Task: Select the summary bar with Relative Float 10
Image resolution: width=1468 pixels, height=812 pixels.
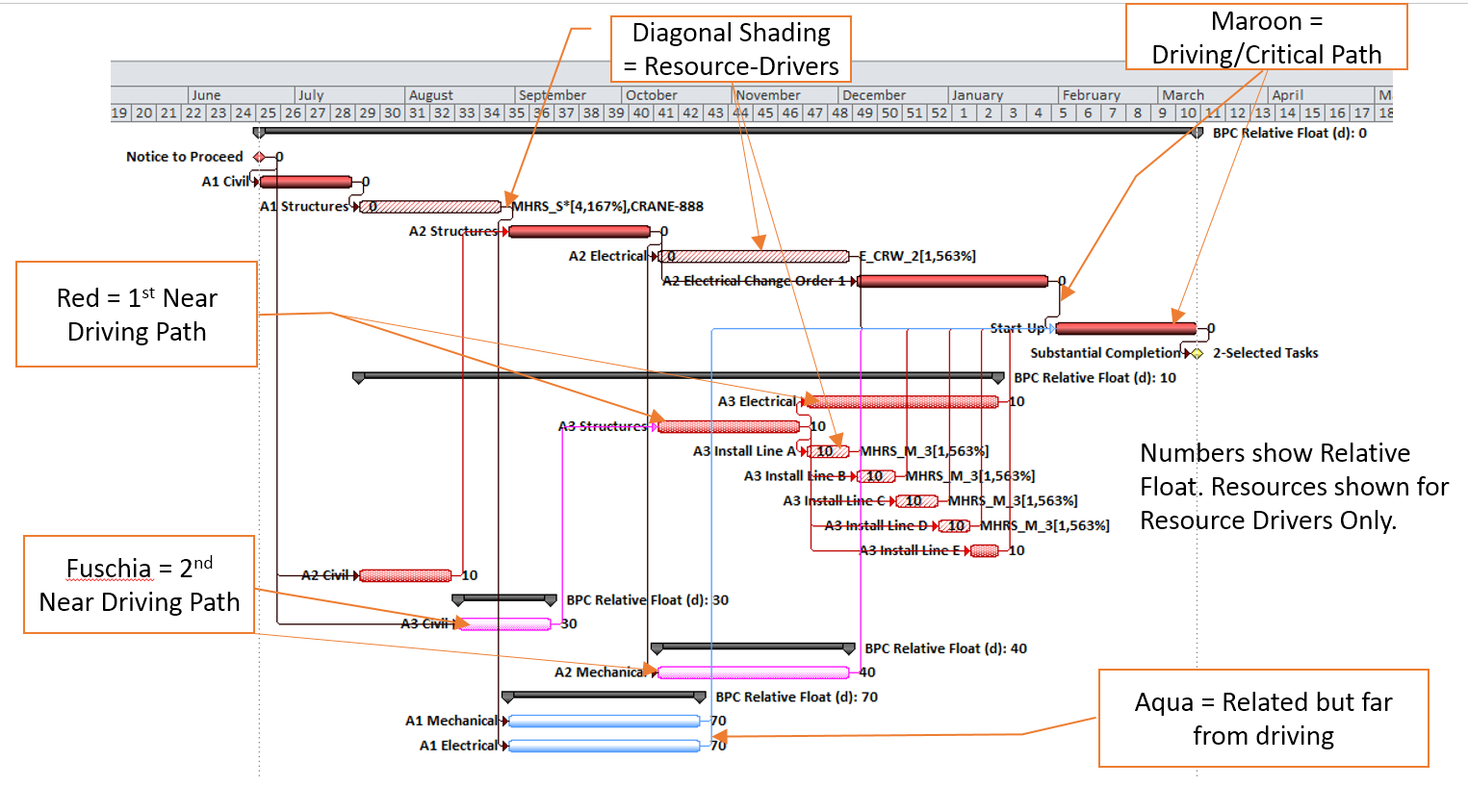Action: pos(679,376)
